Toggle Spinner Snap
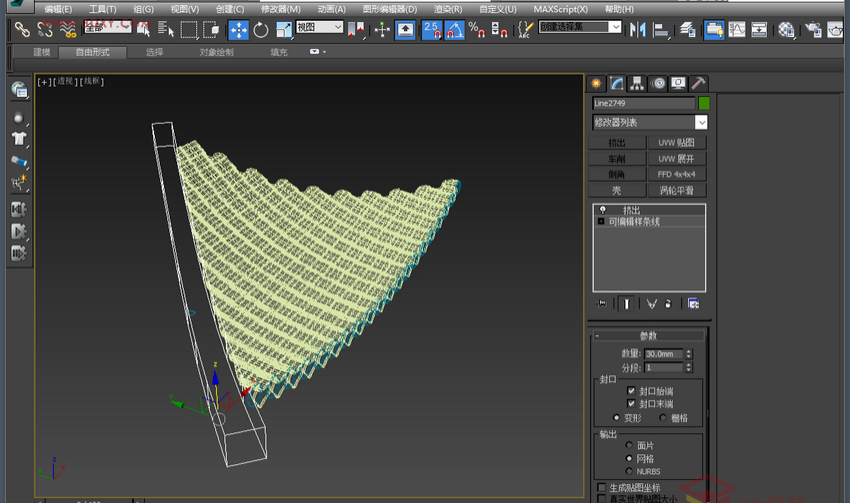 pos(499,29)
